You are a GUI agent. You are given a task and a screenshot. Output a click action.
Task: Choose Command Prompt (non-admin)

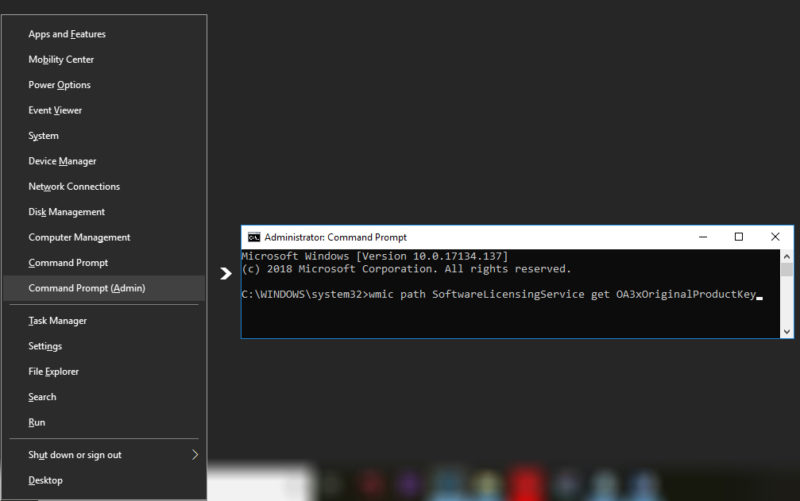coord(68,263)
